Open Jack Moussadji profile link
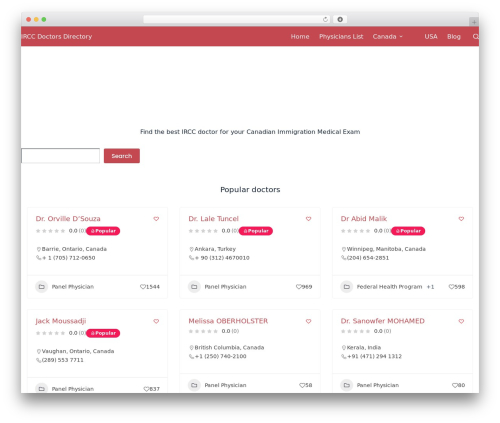500x423 pixels. click(x=61, y=321)
